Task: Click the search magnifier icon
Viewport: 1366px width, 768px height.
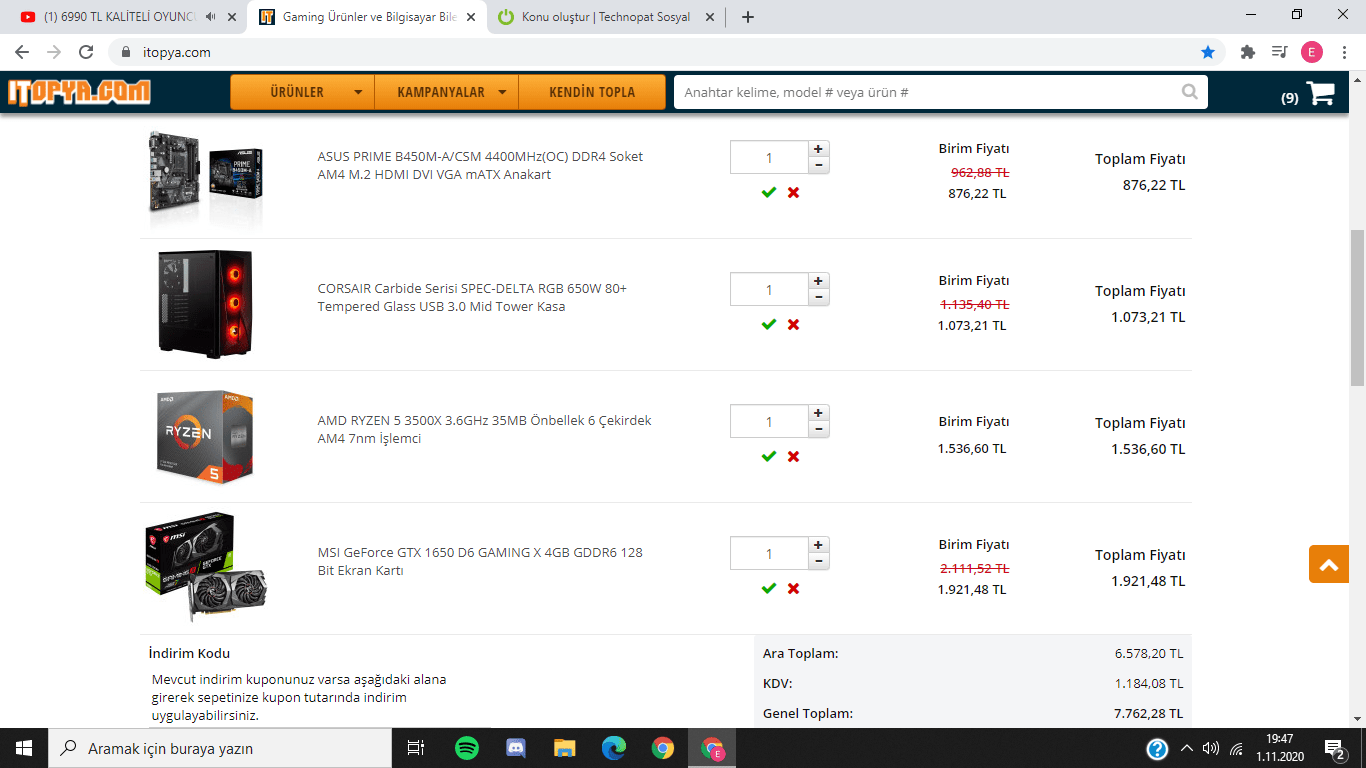Action: coord(1189,92)
